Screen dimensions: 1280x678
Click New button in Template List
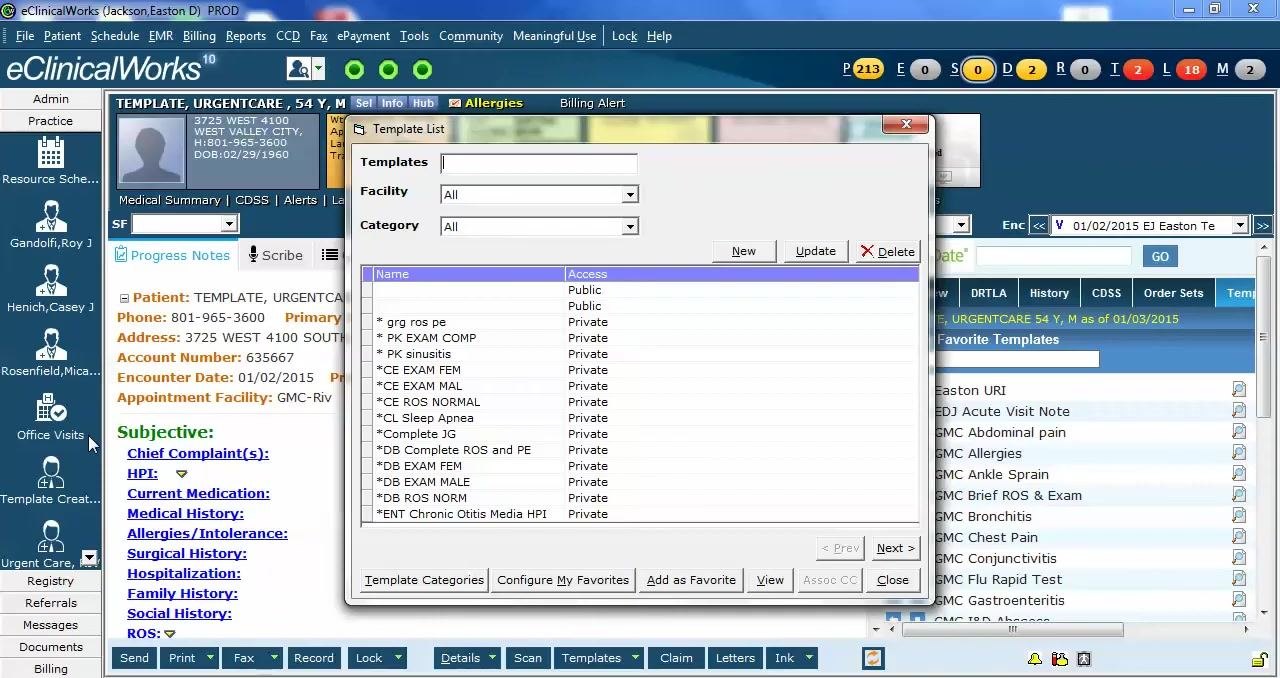pyautogui.click(x=744, y=251)
